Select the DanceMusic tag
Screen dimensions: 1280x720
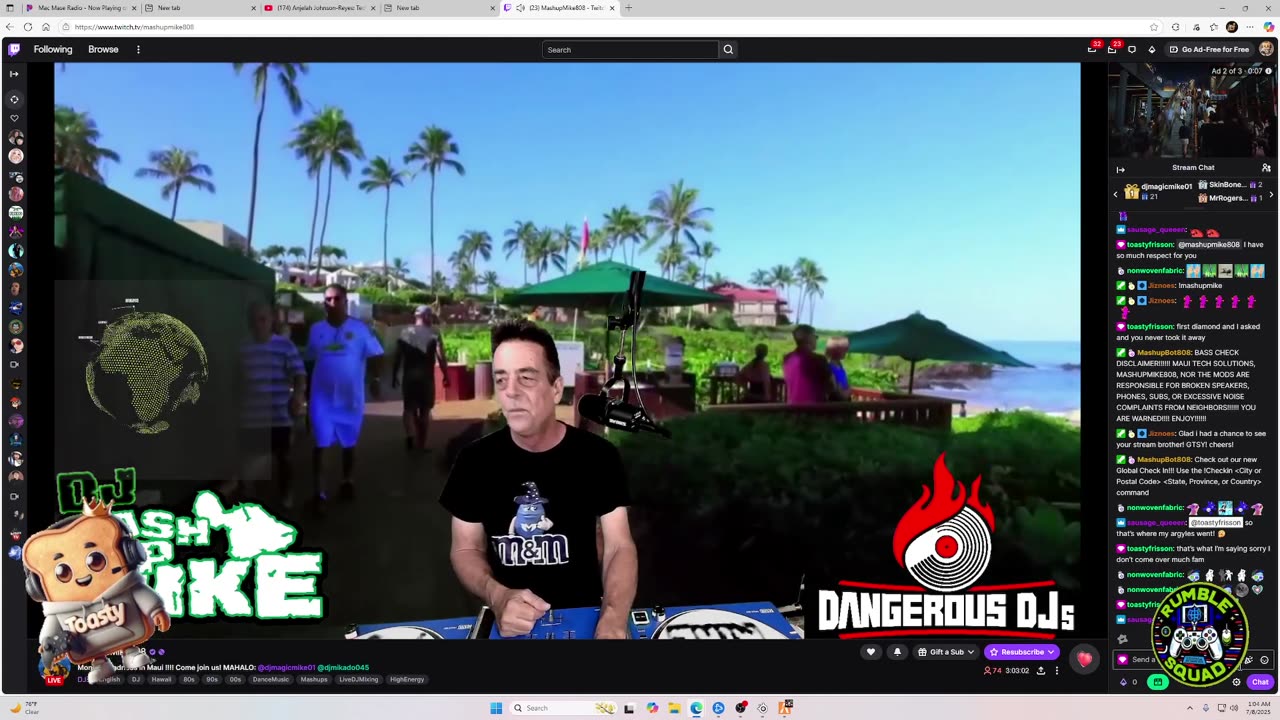[x=270, y=680]
